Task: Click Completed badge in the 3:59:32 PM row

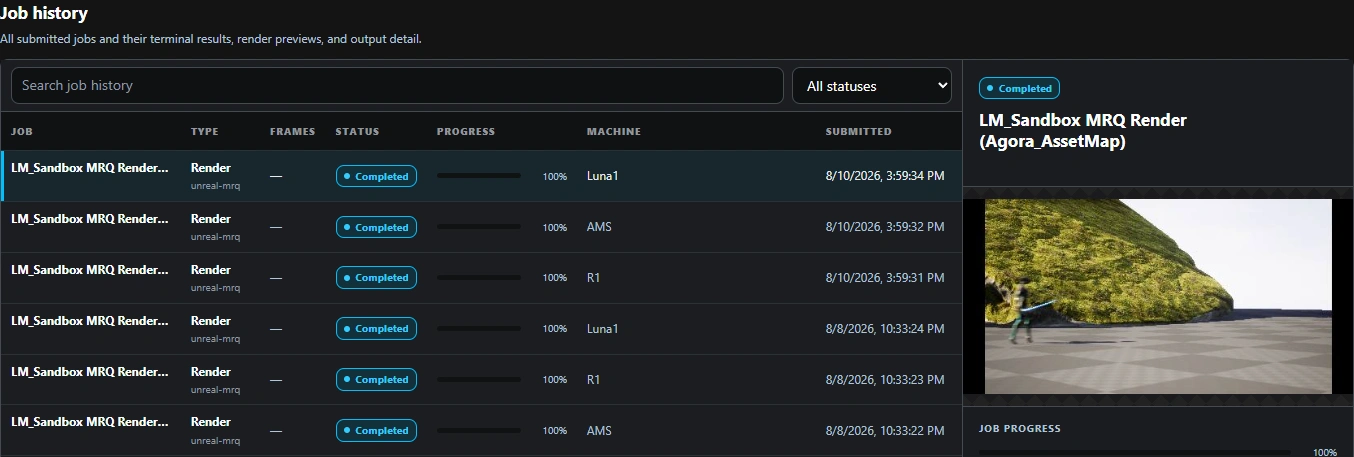Action: 376,227
